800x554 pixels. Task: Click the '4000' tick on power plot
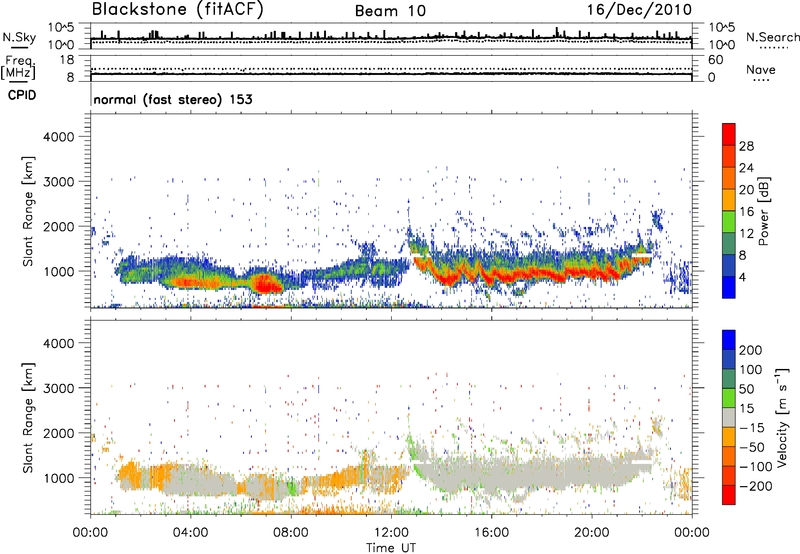click(x=58, y=137)
